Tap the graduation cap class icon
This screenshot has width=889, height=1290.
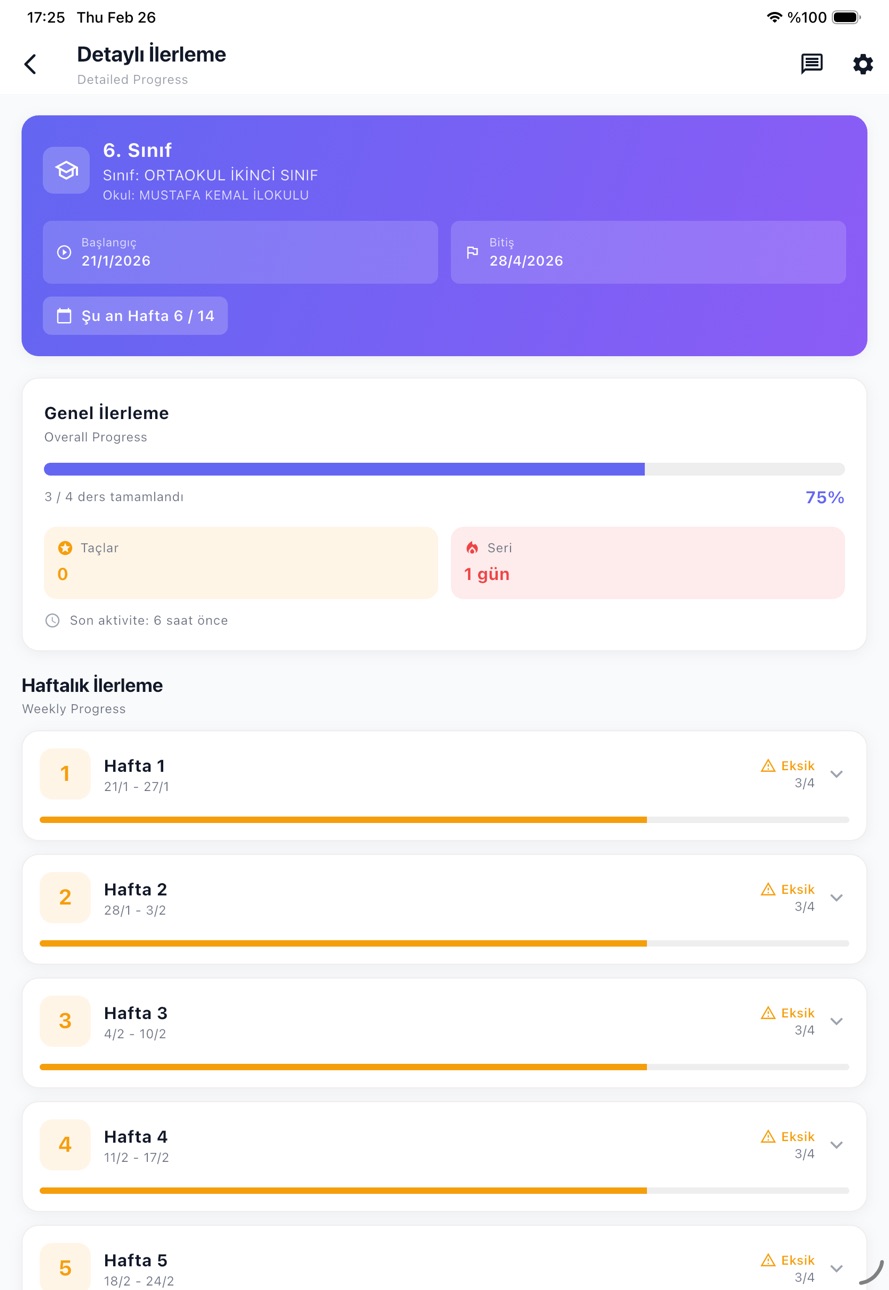coord(66,170)
